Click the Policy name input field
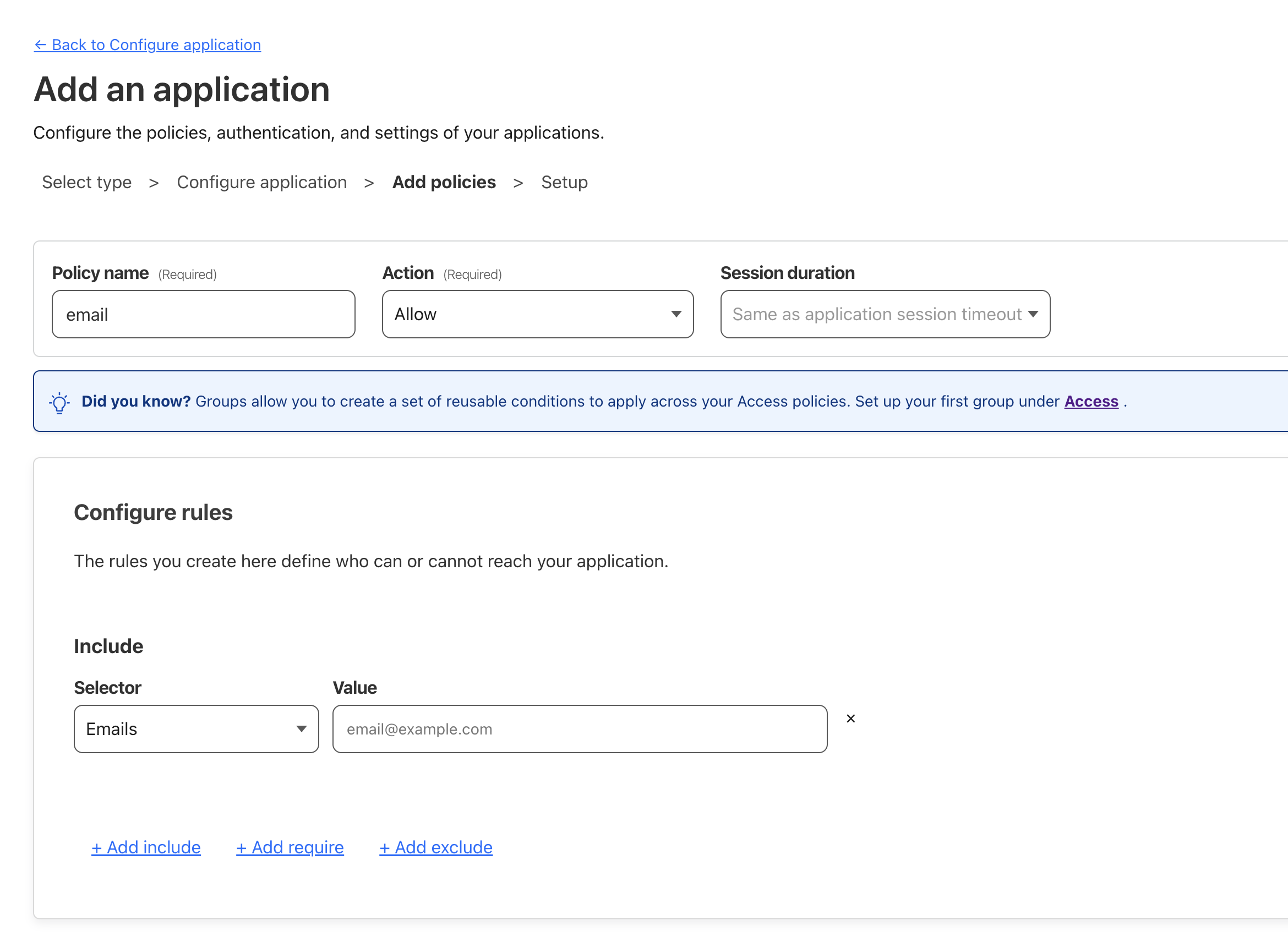Image resolution: width=1288 pixels, height=943 pixels. coord(203,314)
